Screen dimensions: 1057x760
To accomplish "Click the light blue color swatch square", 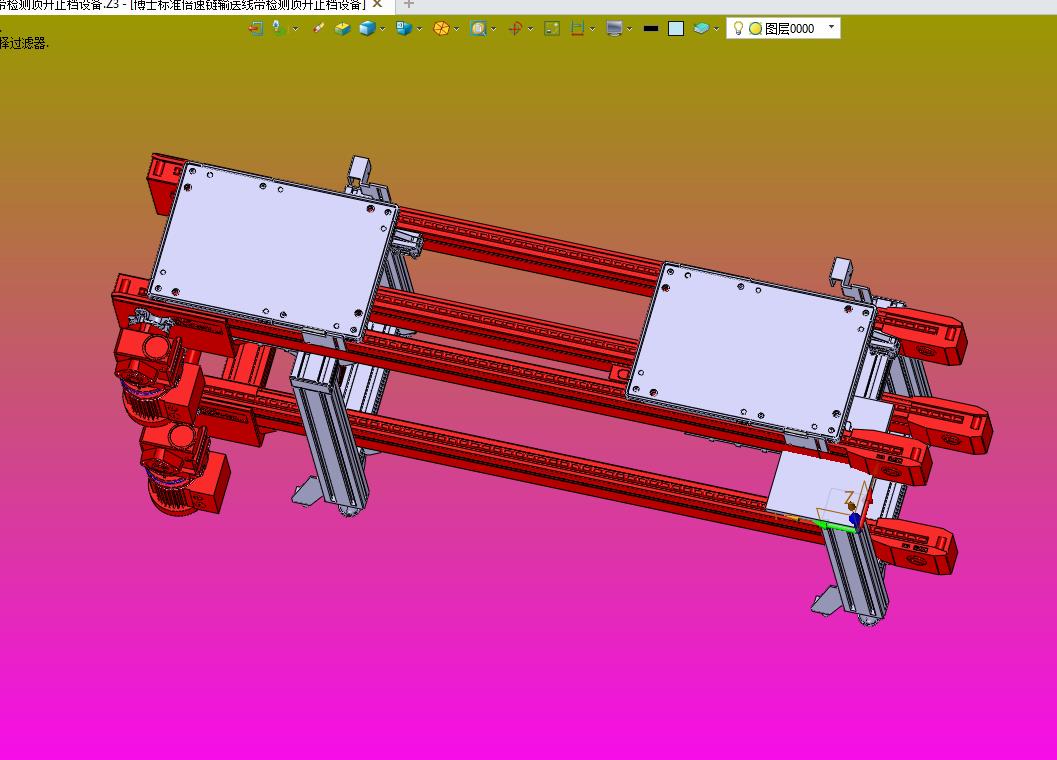I will tap(676, 28).
